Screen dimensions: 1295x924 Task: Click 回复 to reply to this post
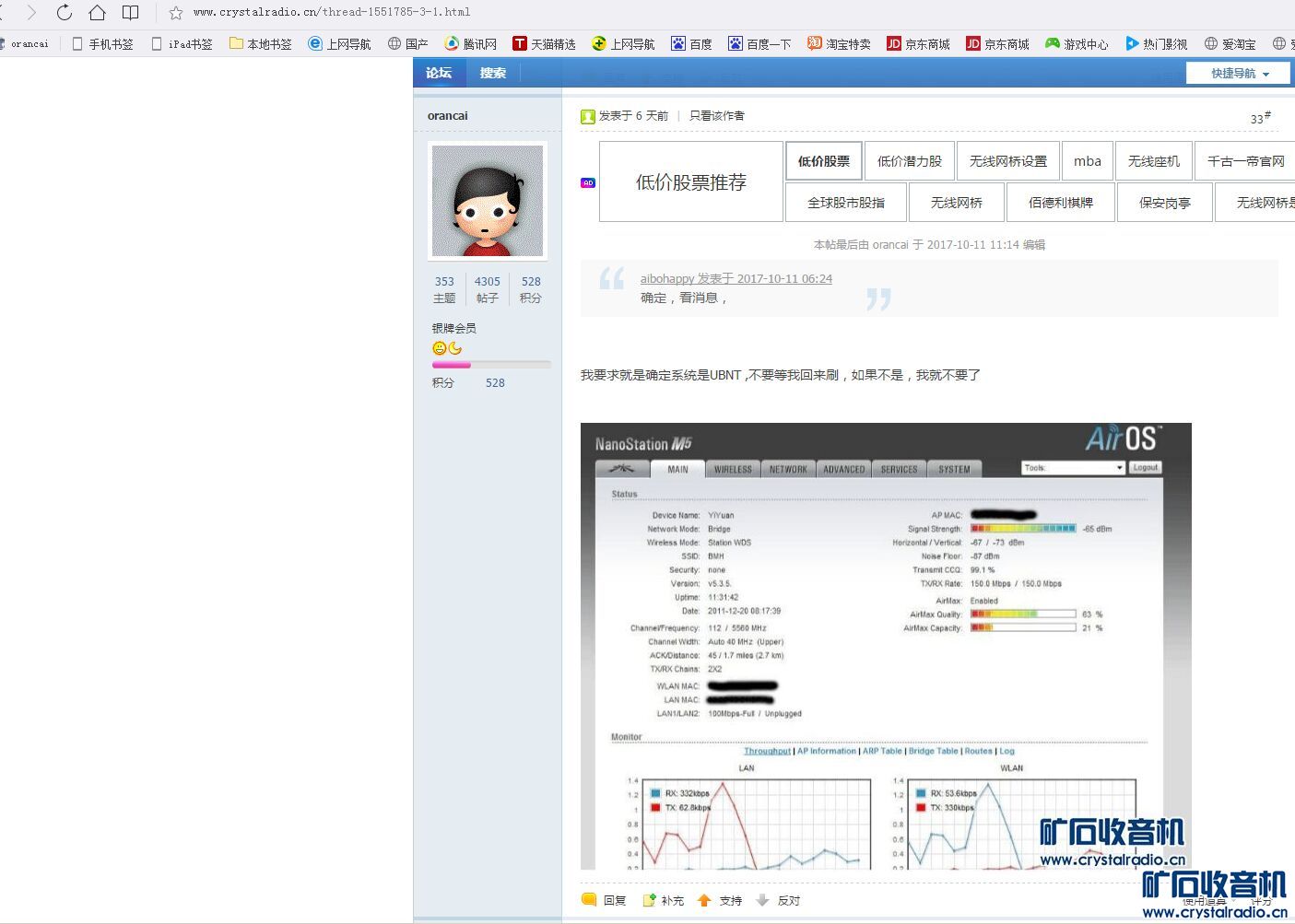click(x=605, y=901)
